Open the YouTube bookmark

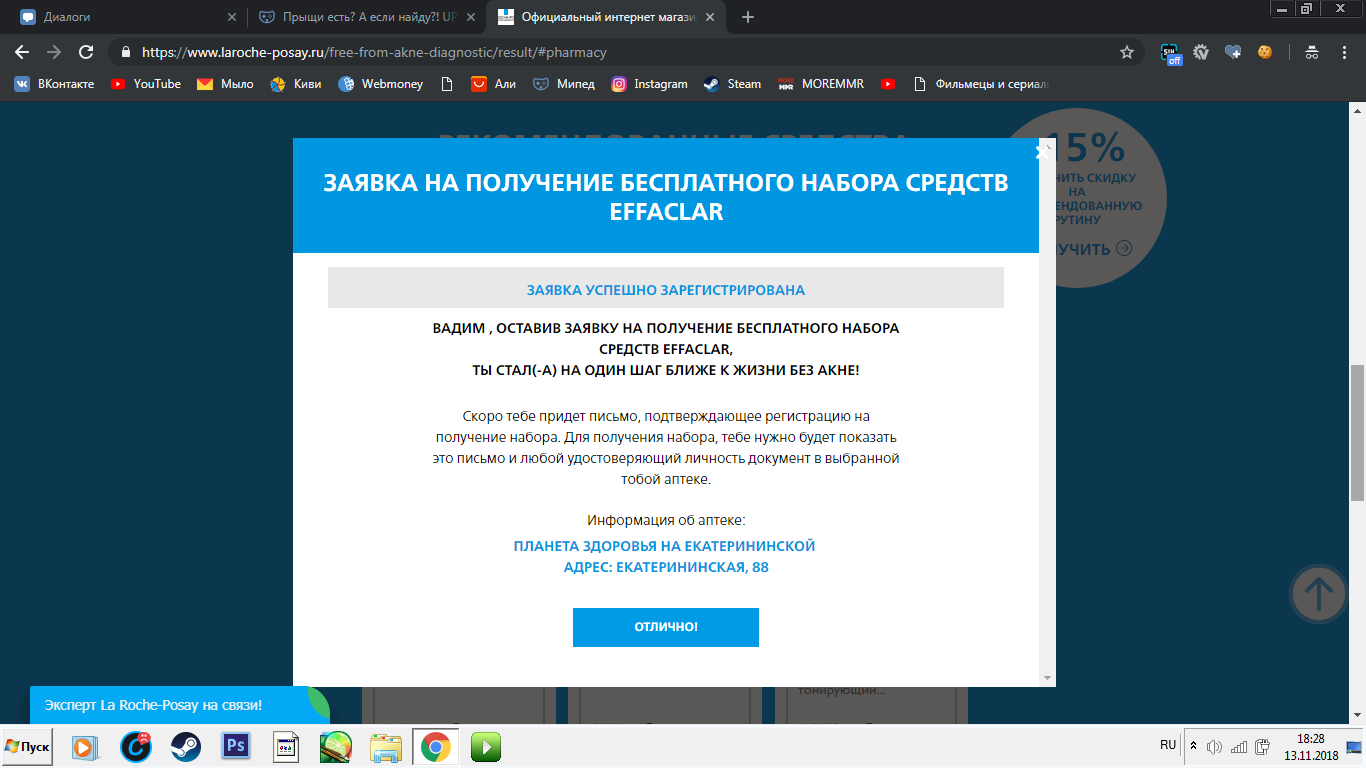coord(146,84)
